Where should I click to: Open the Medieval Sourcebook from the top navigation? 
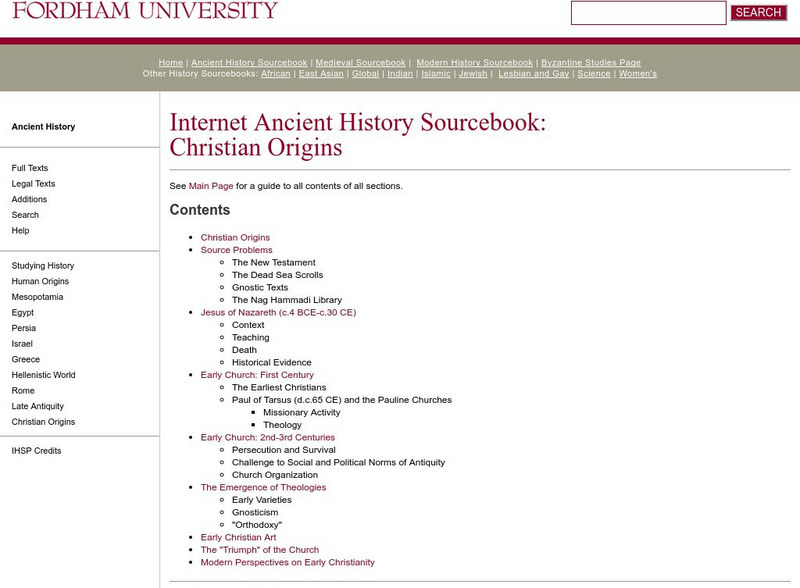(x=359, y=61)
